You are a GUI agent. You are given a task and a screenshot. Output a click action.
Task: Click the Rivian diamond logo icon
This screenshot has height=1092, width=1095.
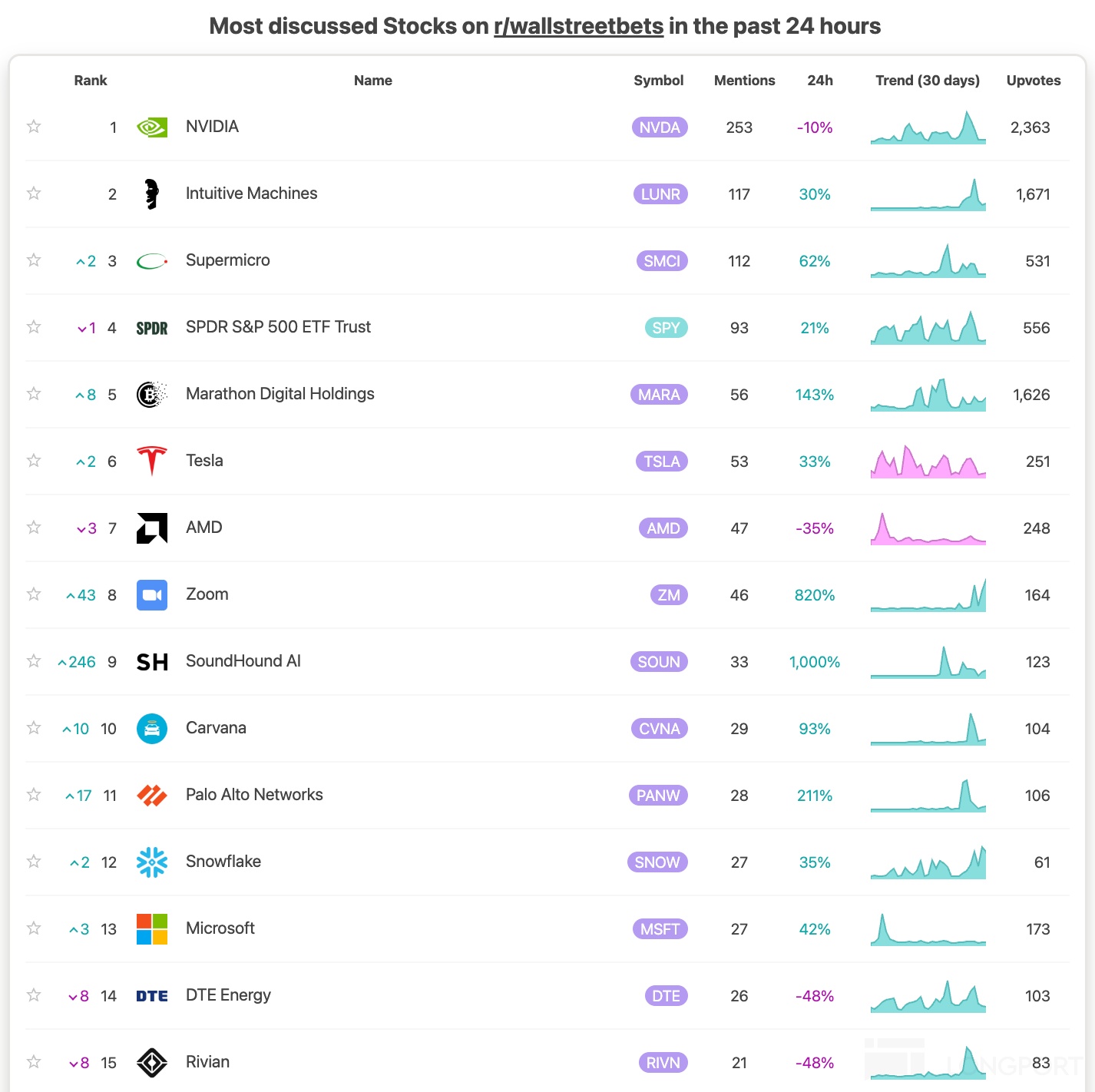point(152,1063)
